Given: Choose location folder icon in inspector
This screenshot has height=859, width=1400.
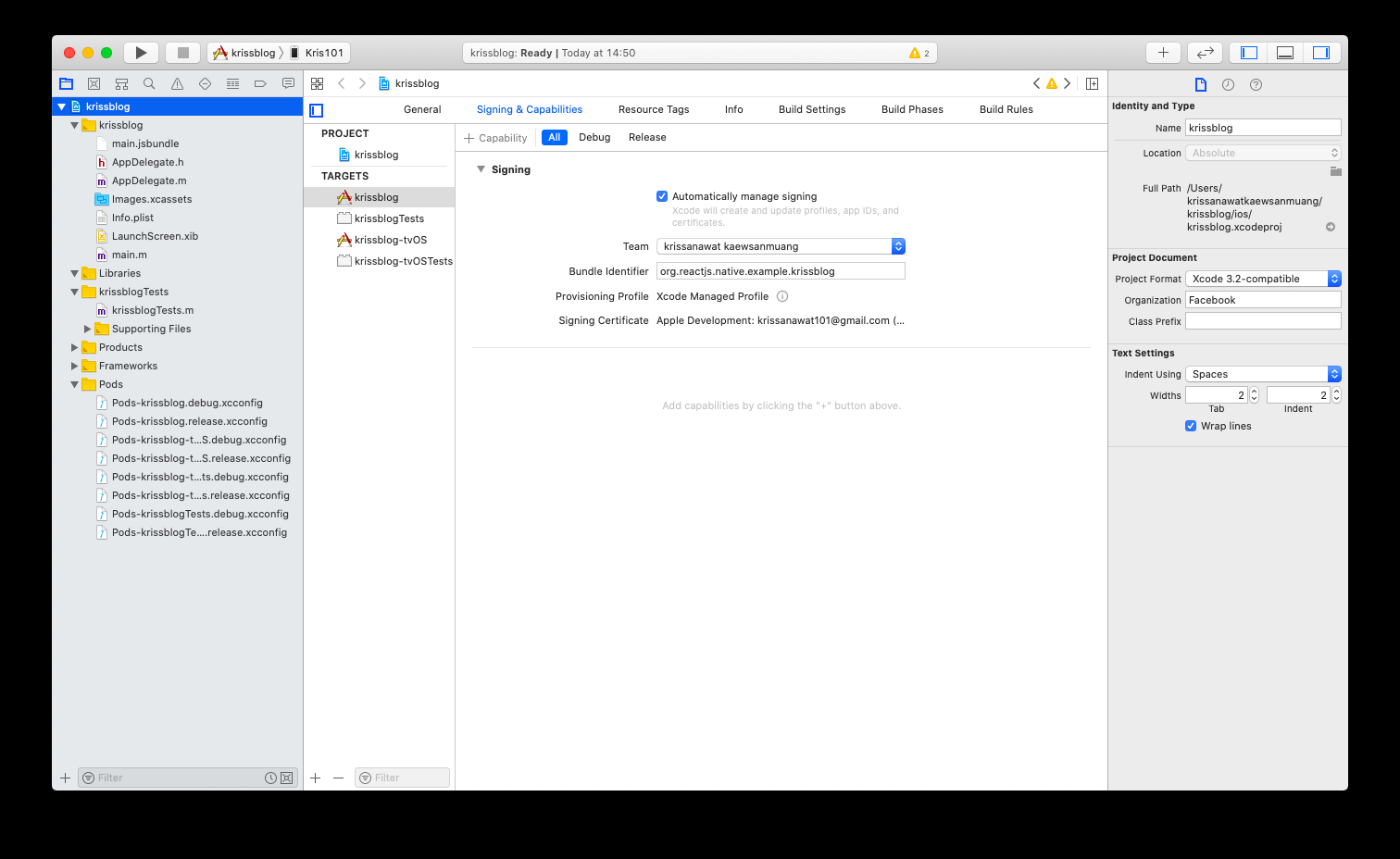Looking at the screenshot, I should click(x=1335, y=171).
